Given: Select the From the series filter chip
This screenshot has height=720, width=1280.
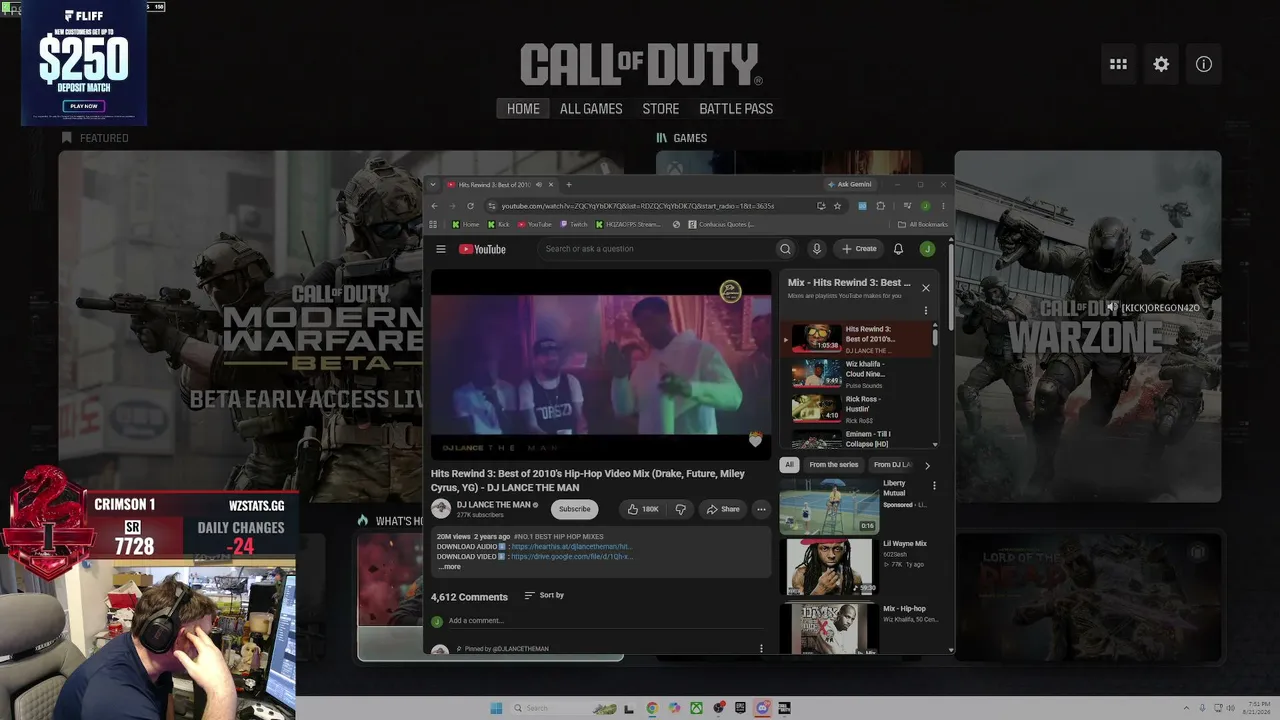Looking at the screenshot, I should coord(834,465).
